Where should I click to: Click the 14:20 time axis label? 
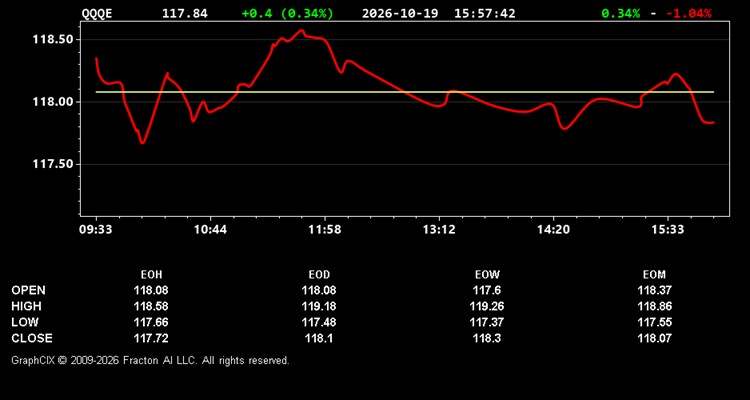[x=553, y=230]
